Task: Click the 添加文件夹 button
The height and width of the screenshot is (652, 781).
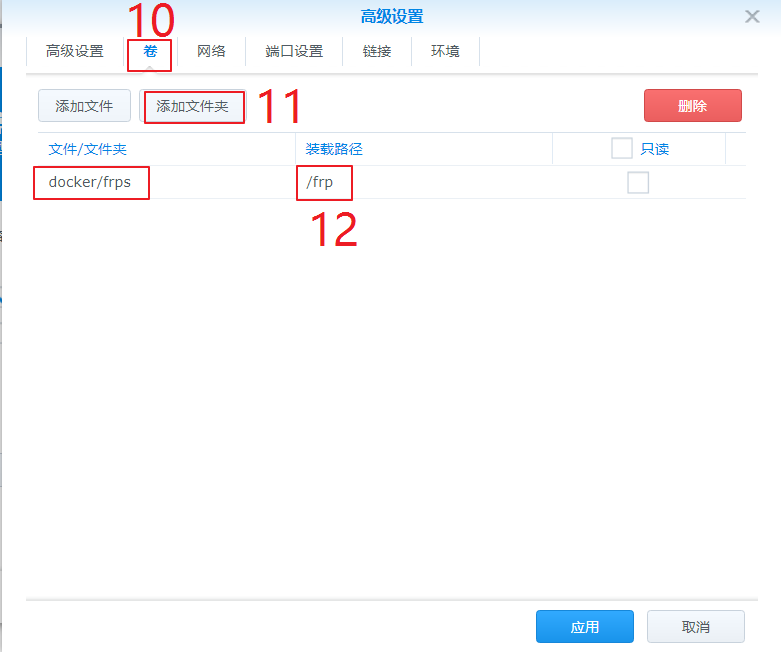Action: (x=193, y=106)
